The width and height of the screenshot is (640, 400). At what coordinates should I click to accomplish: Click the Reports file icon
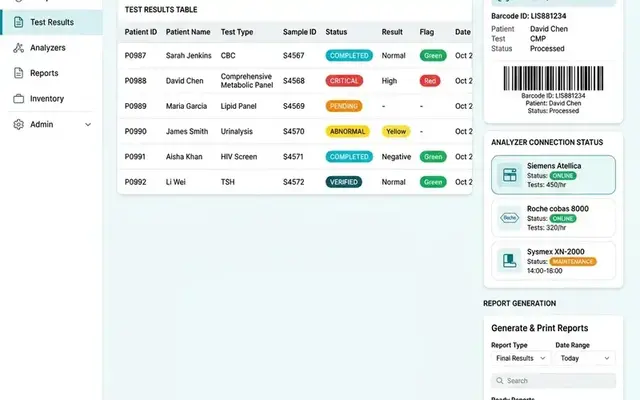pyautogui.click(x=18, y=73)
